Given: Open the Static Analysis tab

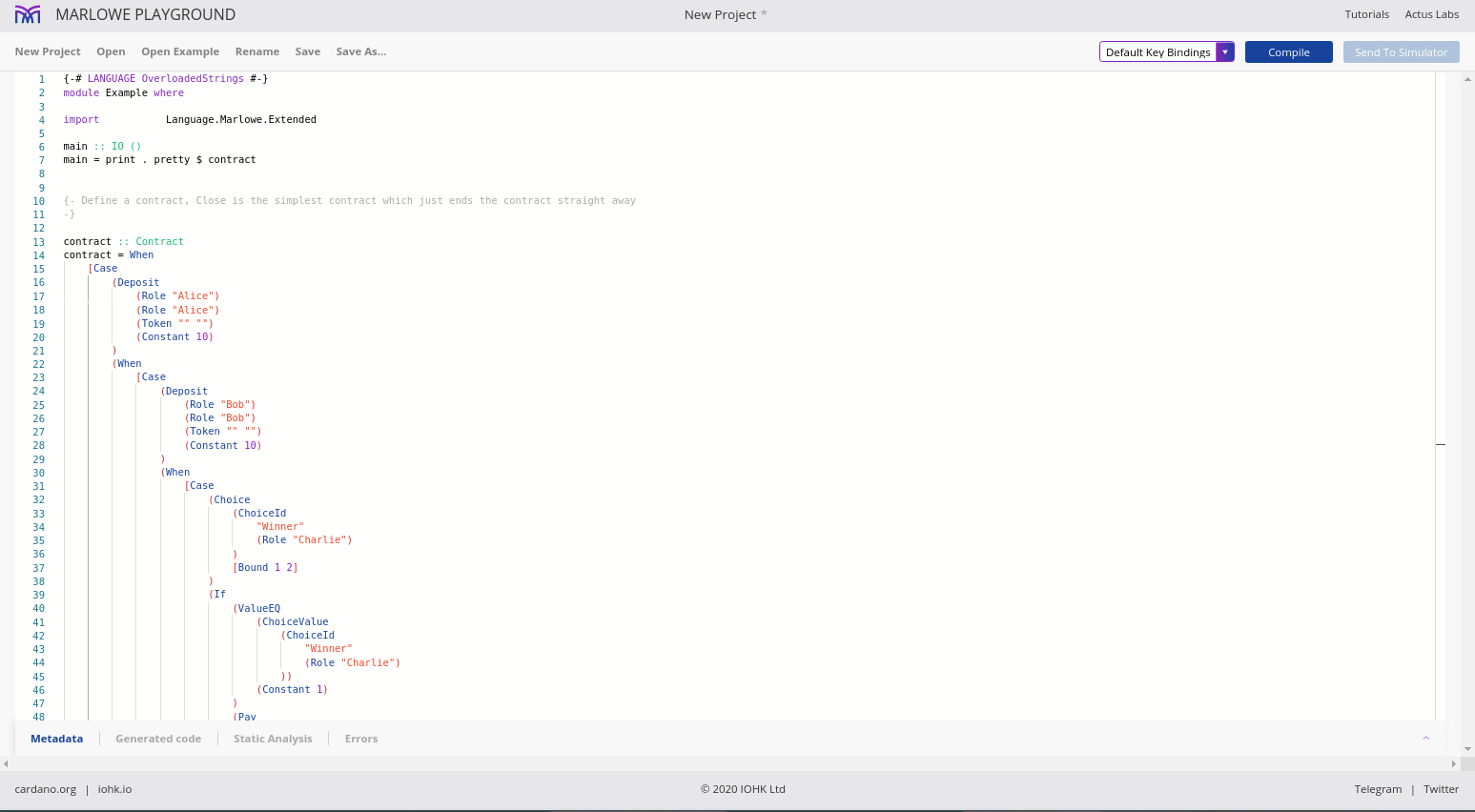Looking at the screenshot, I should coord(273,739).
